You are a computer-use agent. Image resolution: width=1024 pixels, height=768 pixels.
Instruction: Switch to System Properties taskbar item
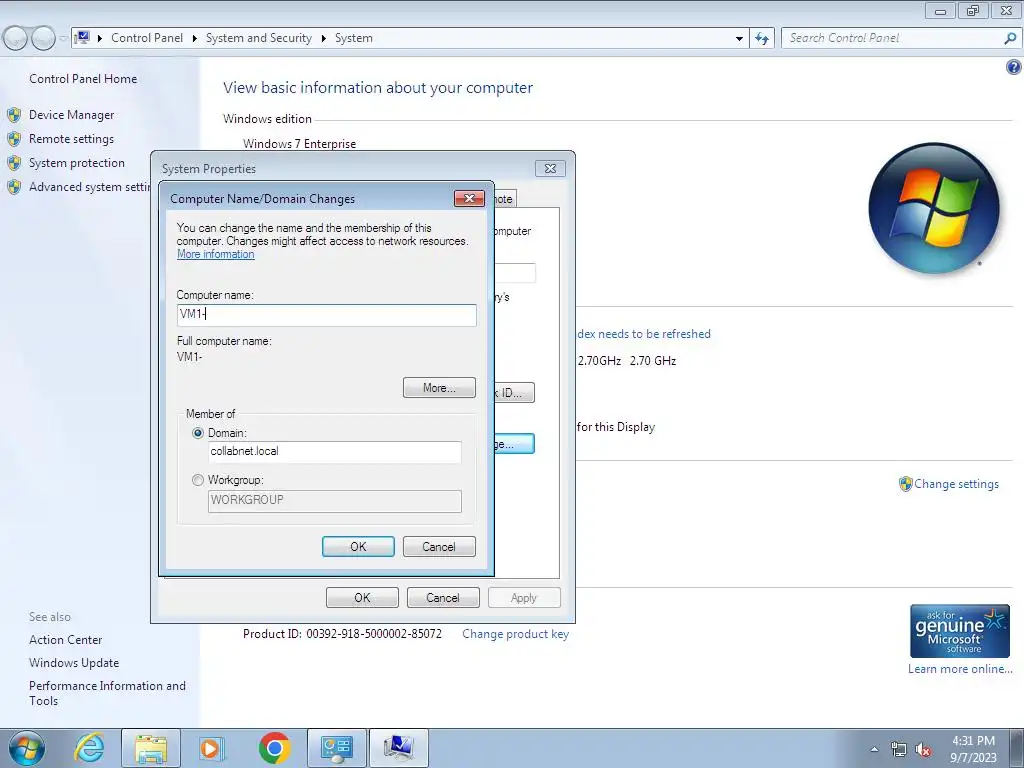coord(399,748)
